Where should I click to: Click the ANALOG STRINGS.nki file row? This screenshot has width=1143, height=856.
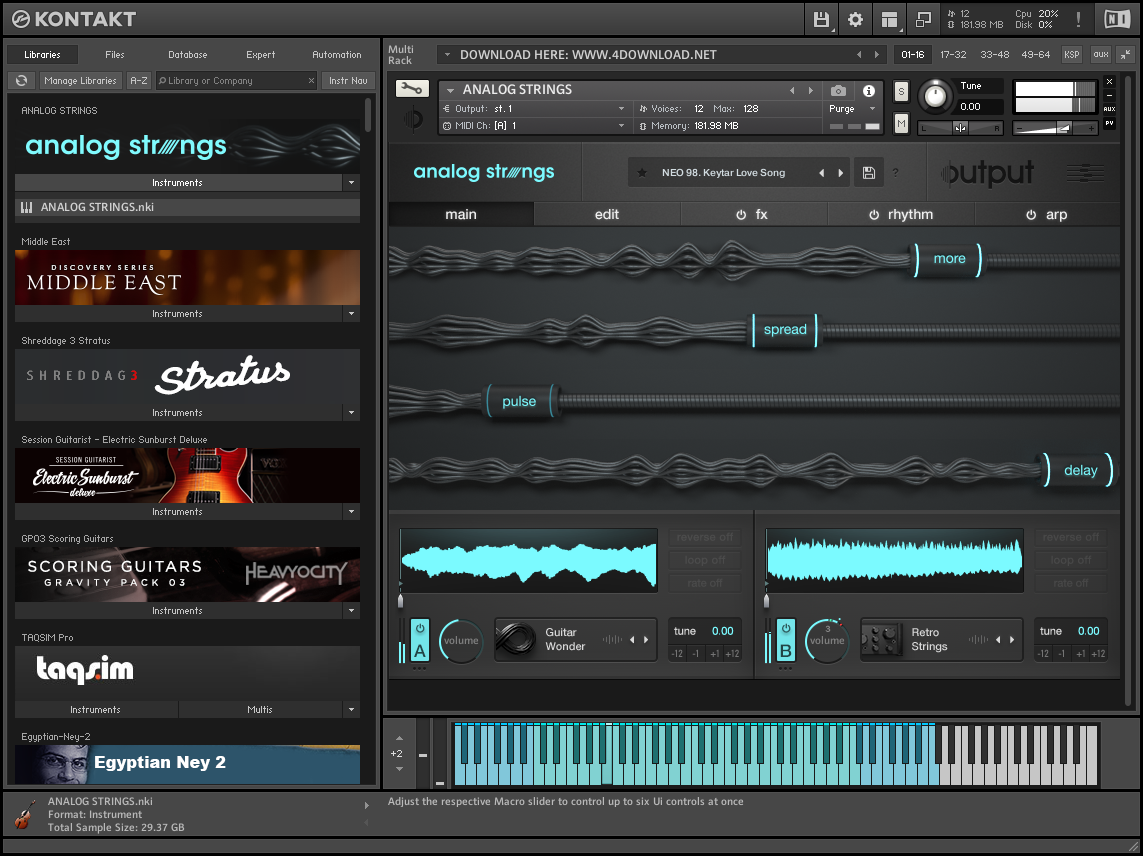pos(187,207)
